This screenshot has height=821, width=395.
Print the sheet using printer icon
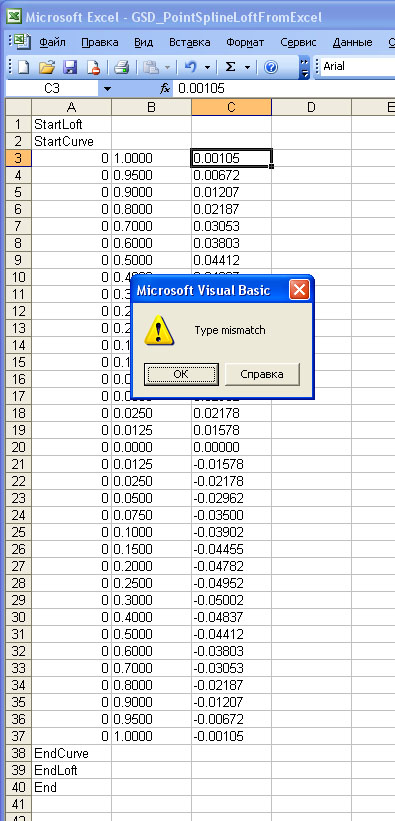(122, 66)
